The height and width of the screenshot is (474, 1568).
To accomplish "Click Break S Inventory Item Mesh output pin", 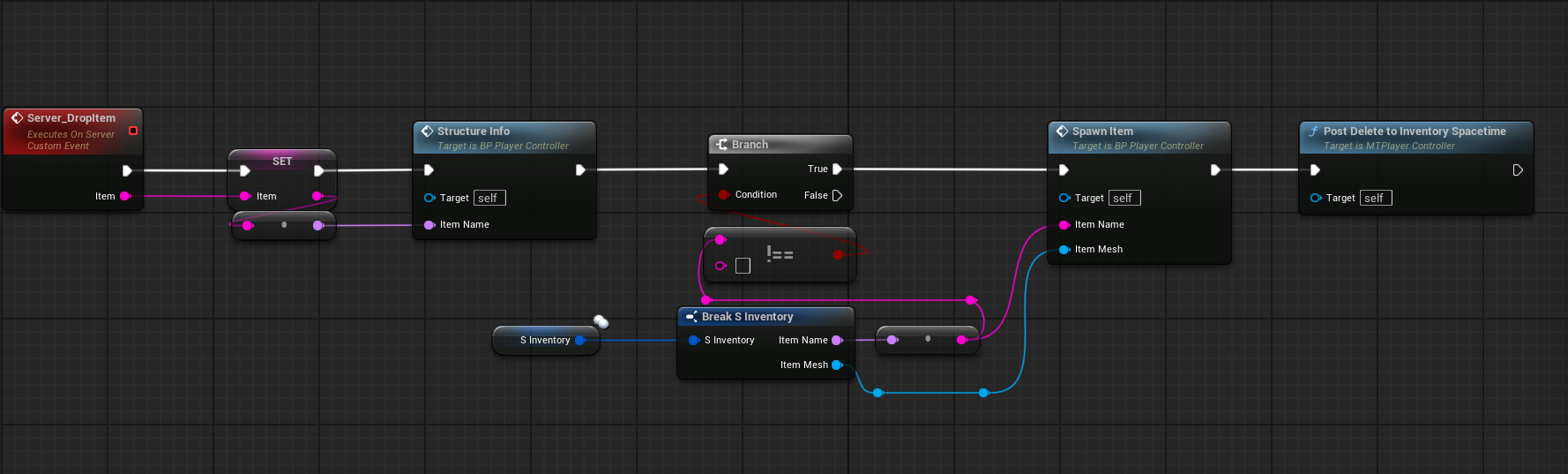I will pyautogui.click(x=837, y=365).
